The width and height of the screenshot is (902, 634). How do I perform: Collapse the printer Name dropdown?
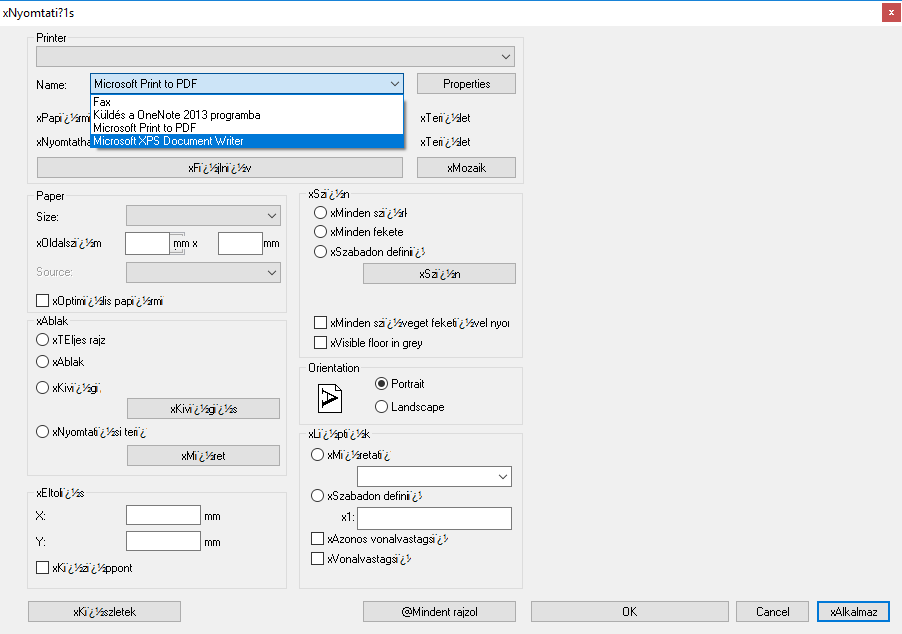tap(395, 84)
